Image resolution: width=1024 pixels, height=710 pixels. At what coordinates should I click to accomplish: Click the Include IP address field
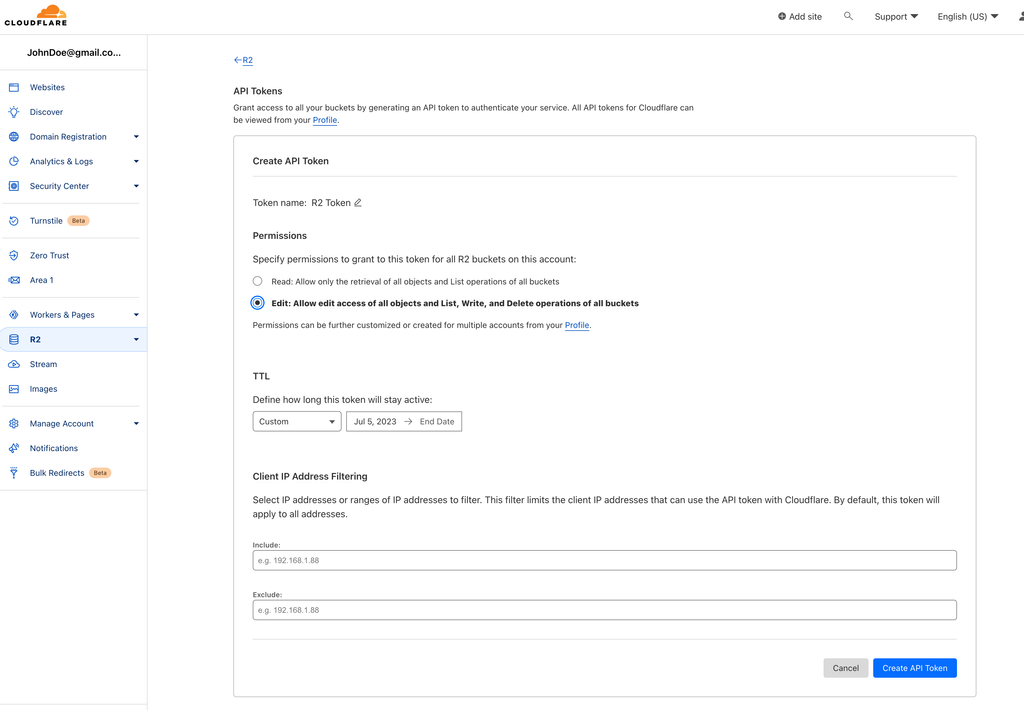coord(604,560)
